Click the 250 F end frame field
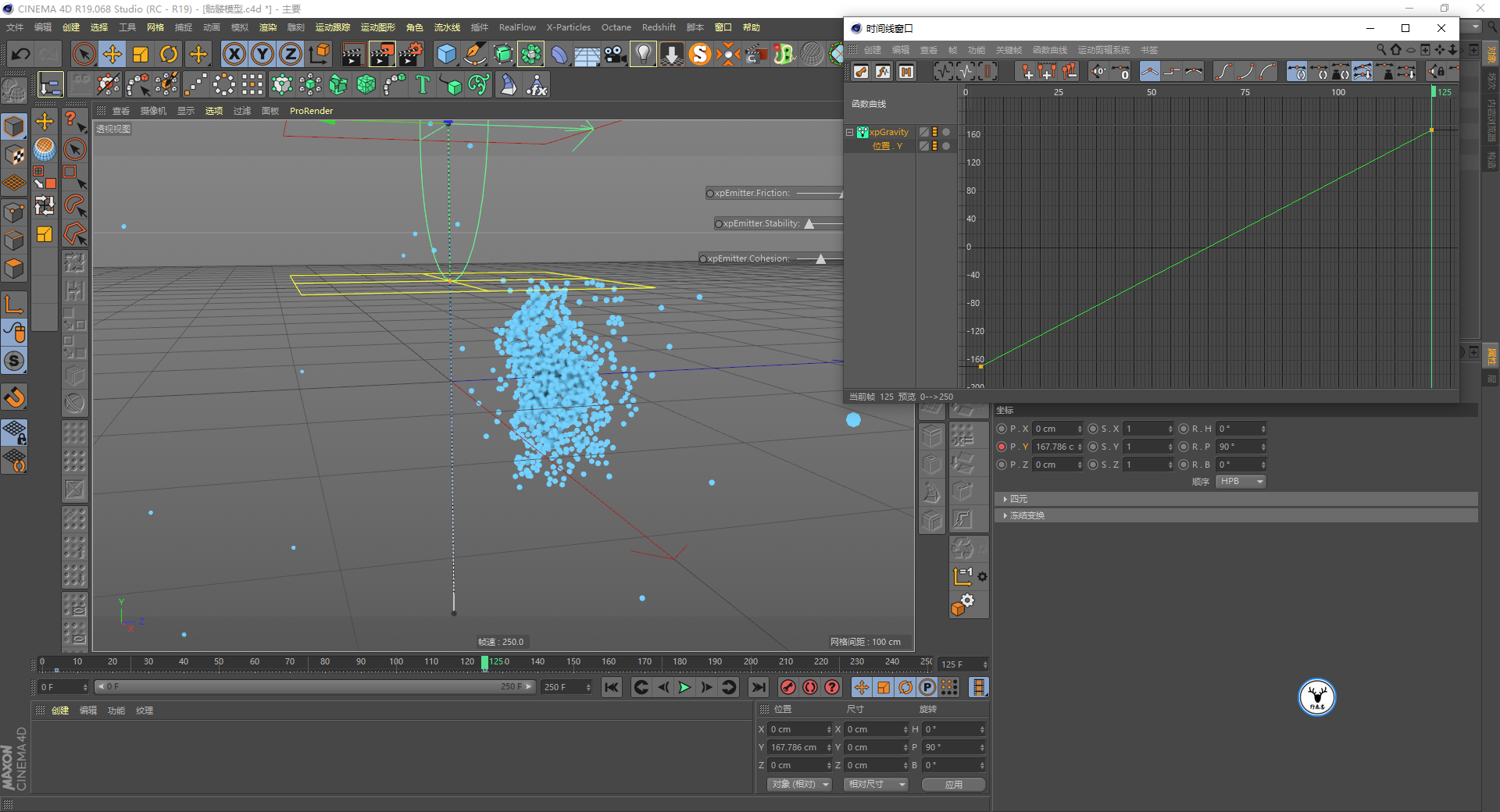 567,687
